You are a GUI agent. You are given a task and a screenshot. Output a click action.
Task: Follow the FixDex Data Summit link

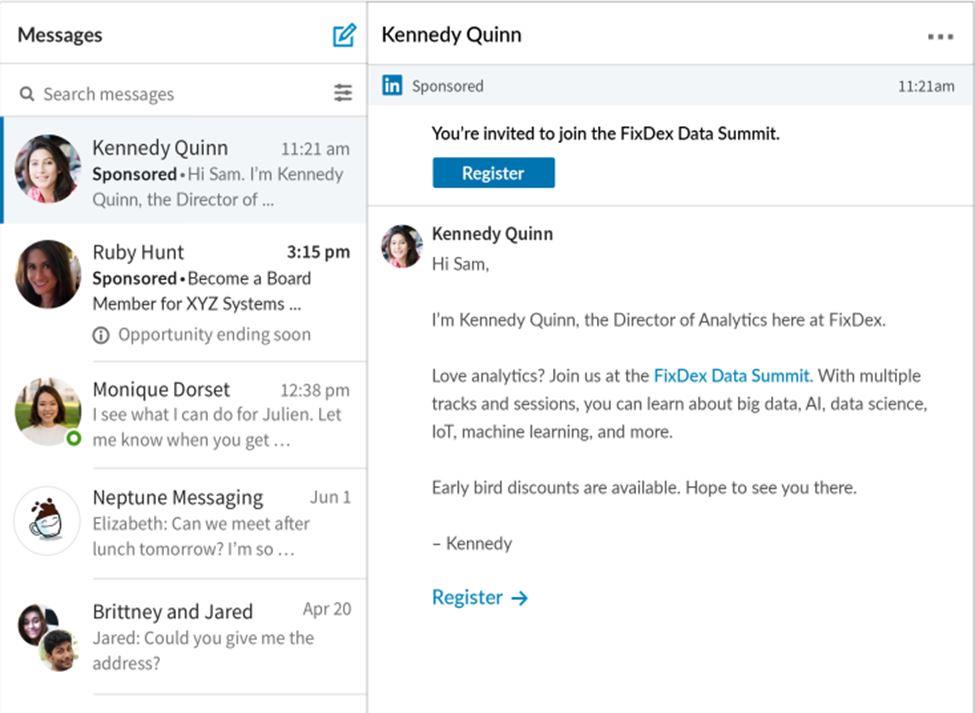pyautogui.click(x=731, y=376)
